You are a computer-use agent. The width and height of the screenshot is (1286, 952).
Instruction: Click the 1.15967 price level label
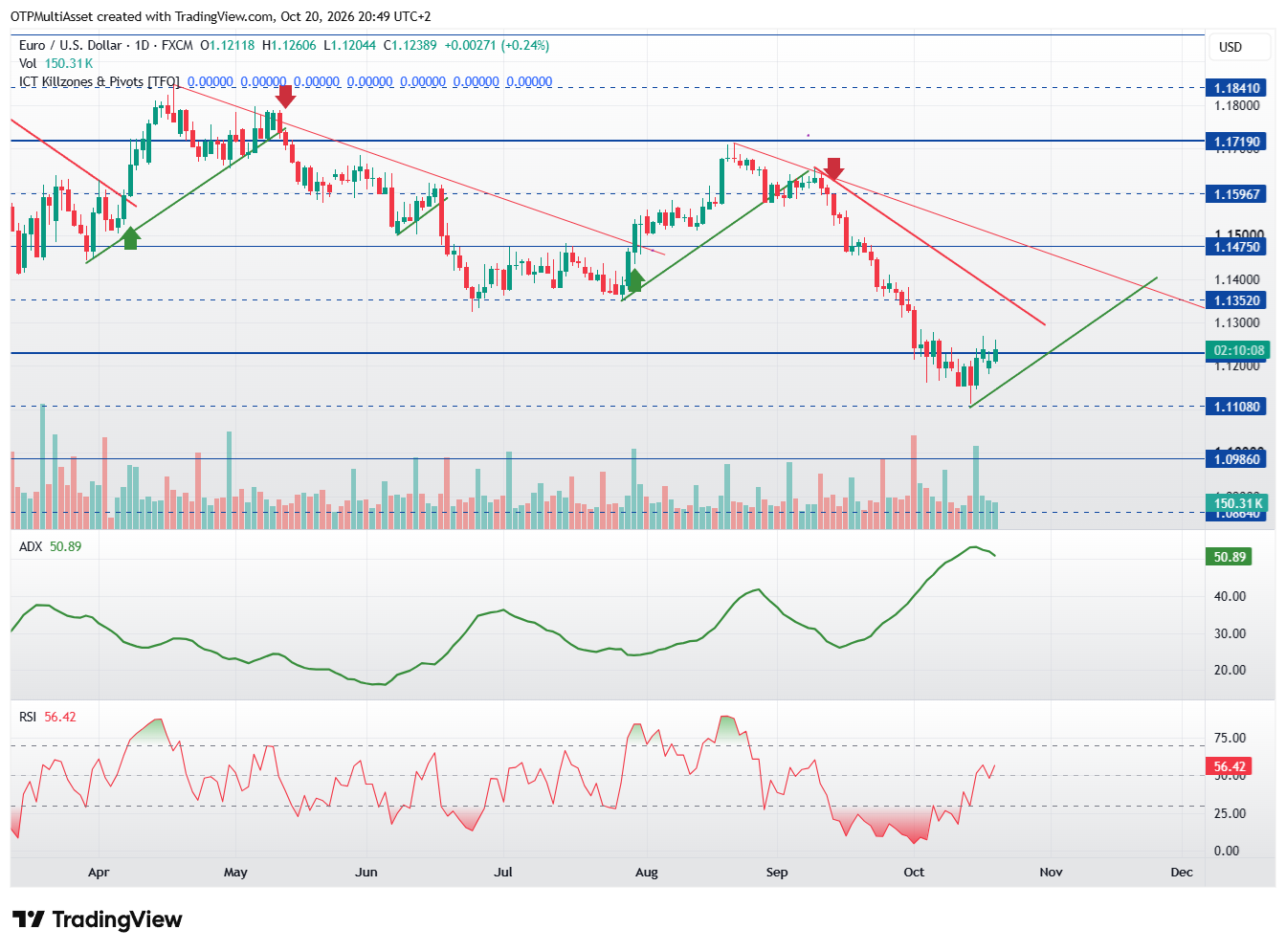[1237, 194]
